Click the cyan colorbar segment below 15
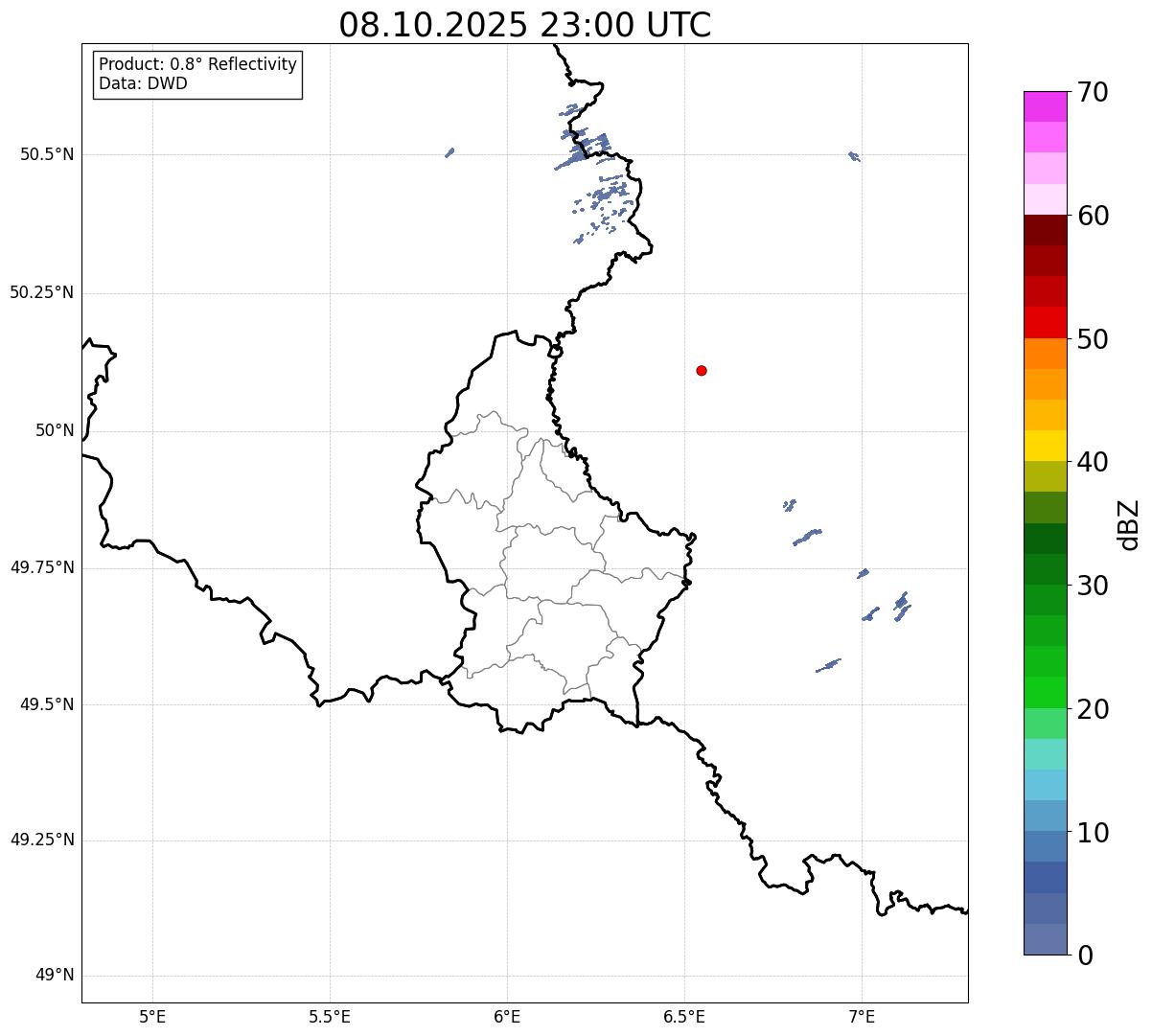 (1046, 785)
